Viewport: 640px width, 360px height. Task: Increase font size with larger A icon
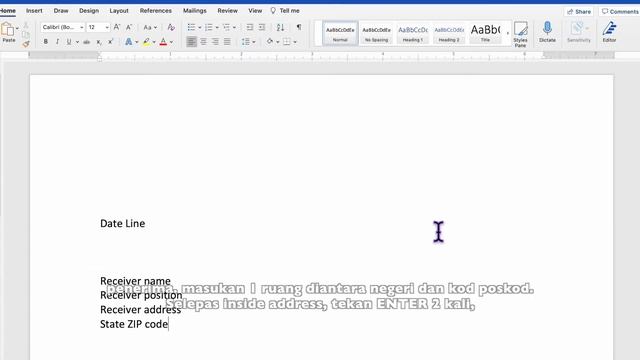pos(117,27)
